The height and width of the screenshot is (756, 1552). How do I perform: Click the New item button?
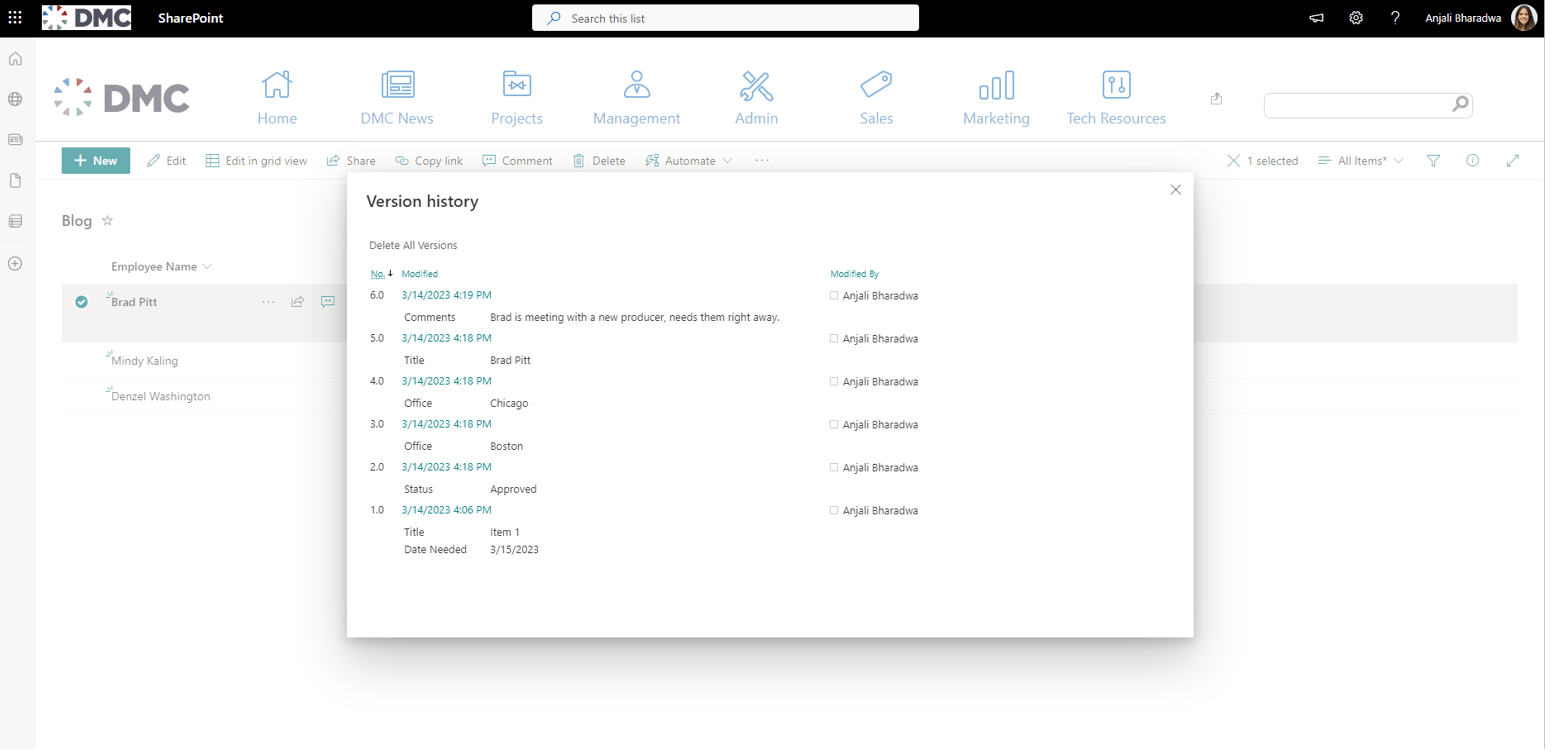pos(96,161)
